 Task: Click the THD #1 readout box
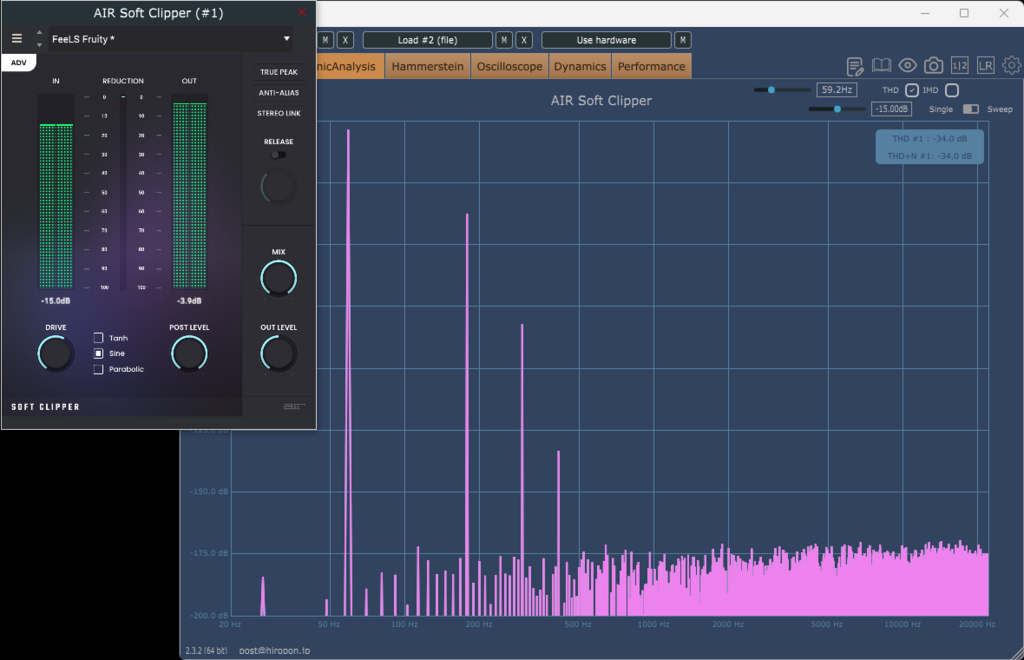point(929,147)
